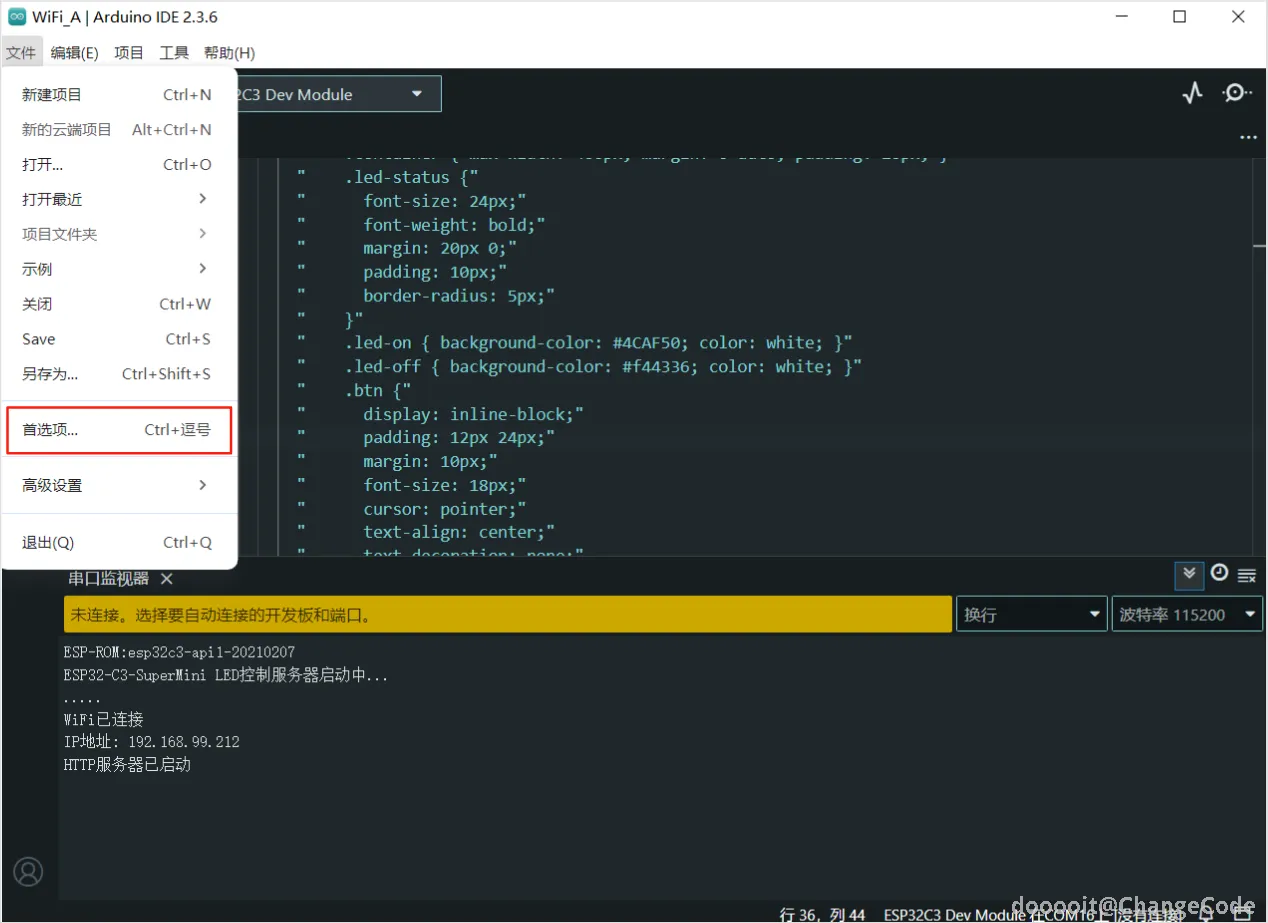Viewport: 1268px width, 923px height.
Task: Open the 波特率 115200 baud rate dropdown
Action: (1188, 614)
